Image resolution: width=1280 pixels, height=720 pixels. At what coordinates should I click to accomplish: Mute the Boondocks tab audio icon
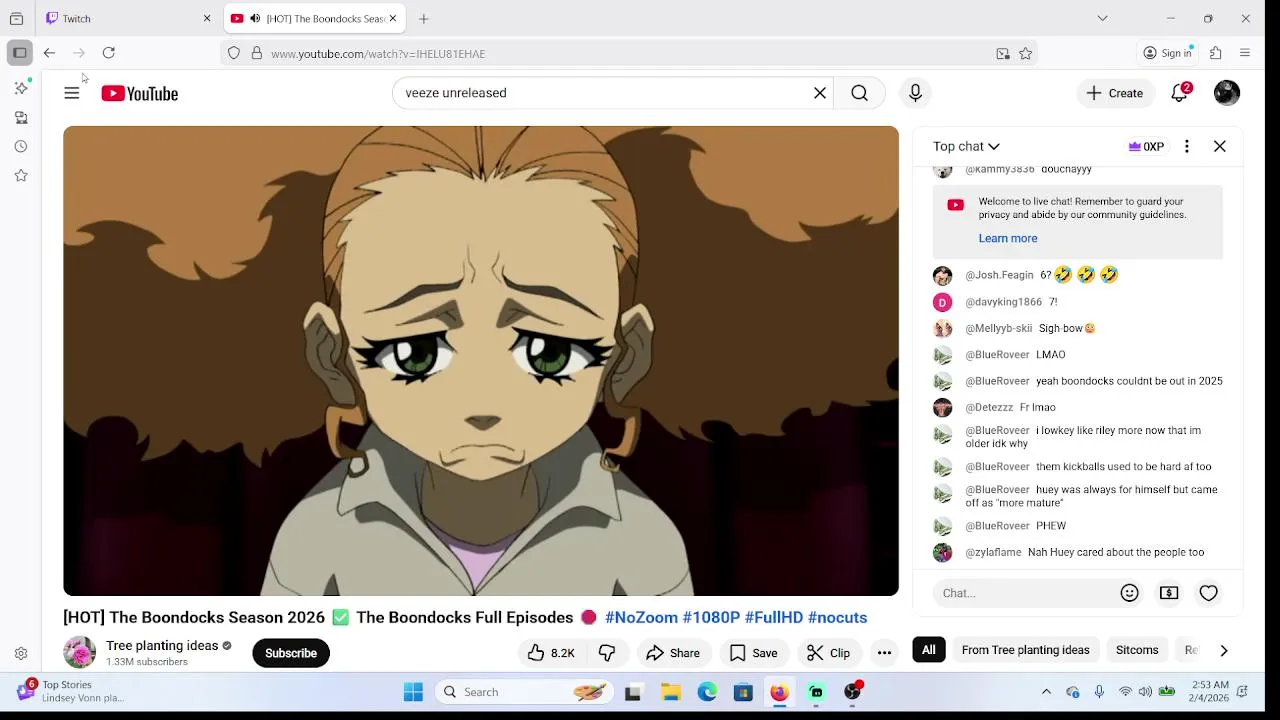click(255, 18)
